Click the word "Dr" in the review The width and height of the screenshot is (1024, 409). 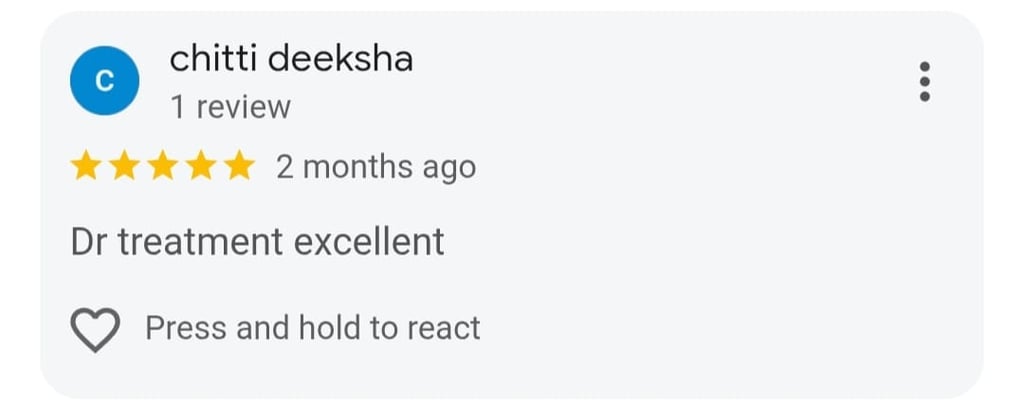tap(89, 242)
